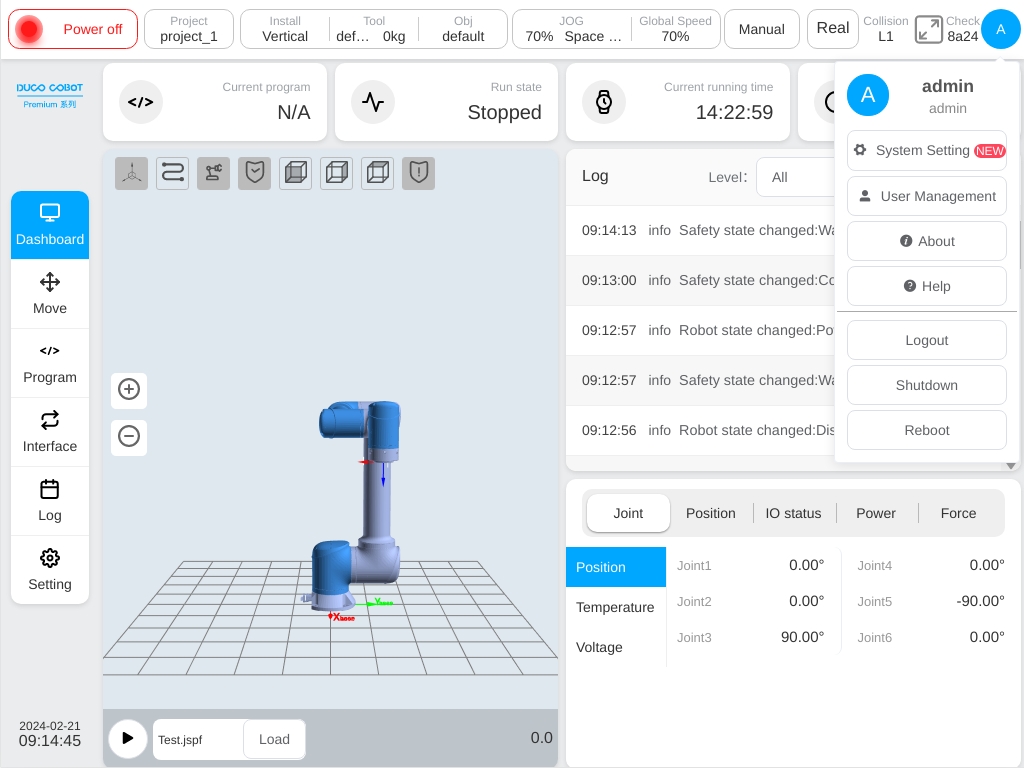Zoom in the 3D robot view
The height and width of the screenshot is (768, 1024).
pos(129,389)
